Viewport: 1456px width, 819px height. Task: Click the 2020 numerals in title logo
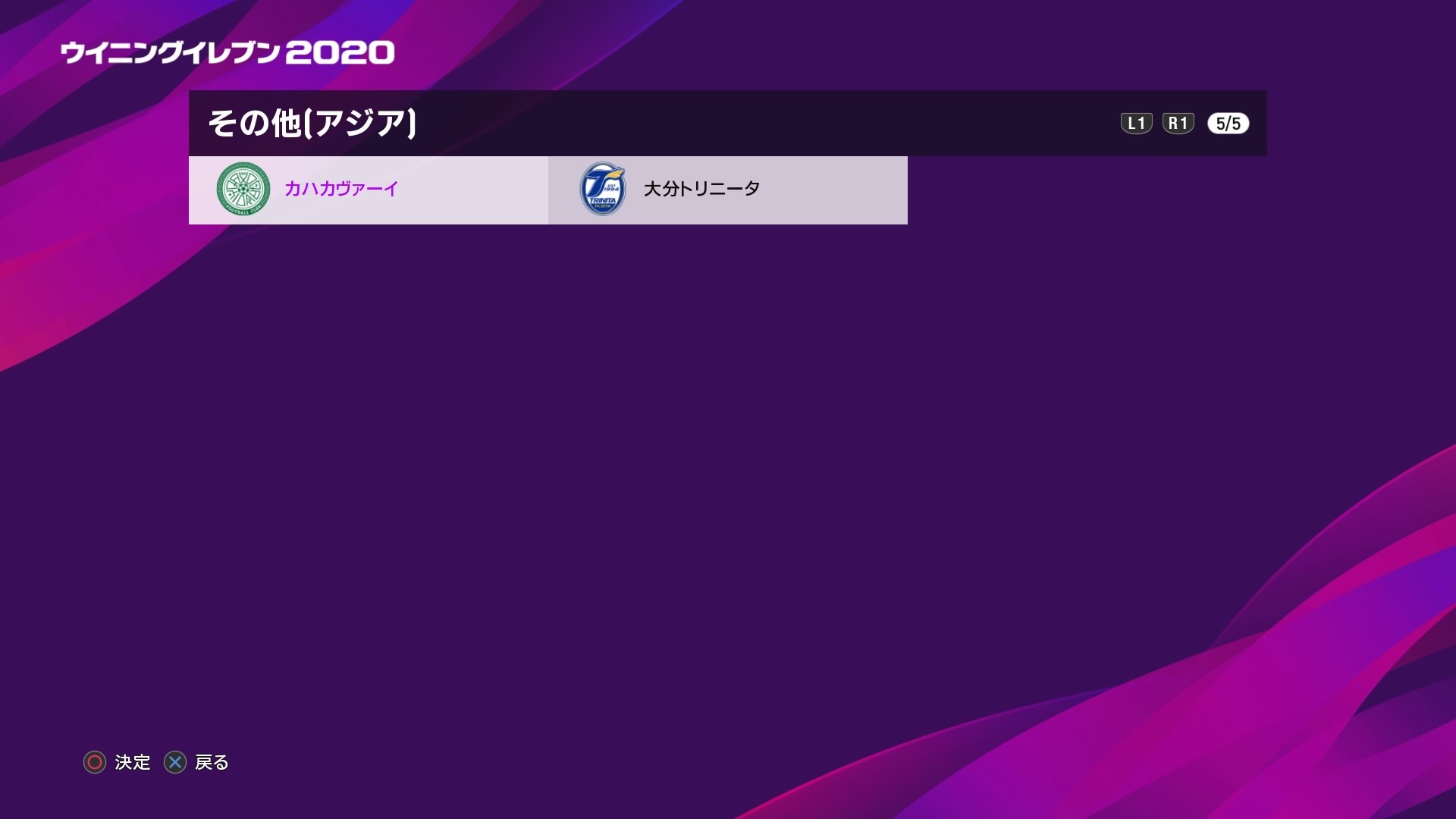point(340,52)
